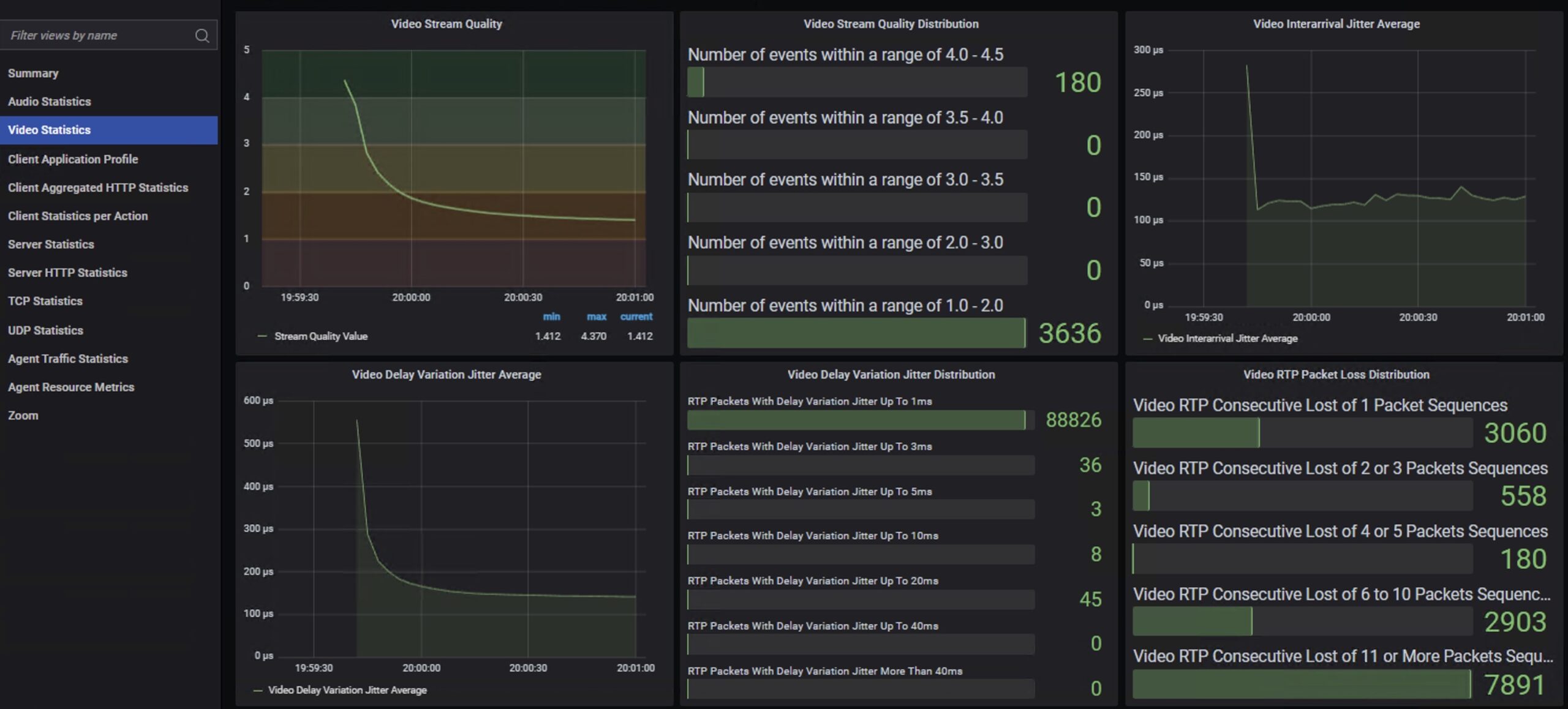Sort legend by max column header
Image resolution: width=1568 pixels, height=709 pixels.
pos(596,317)
